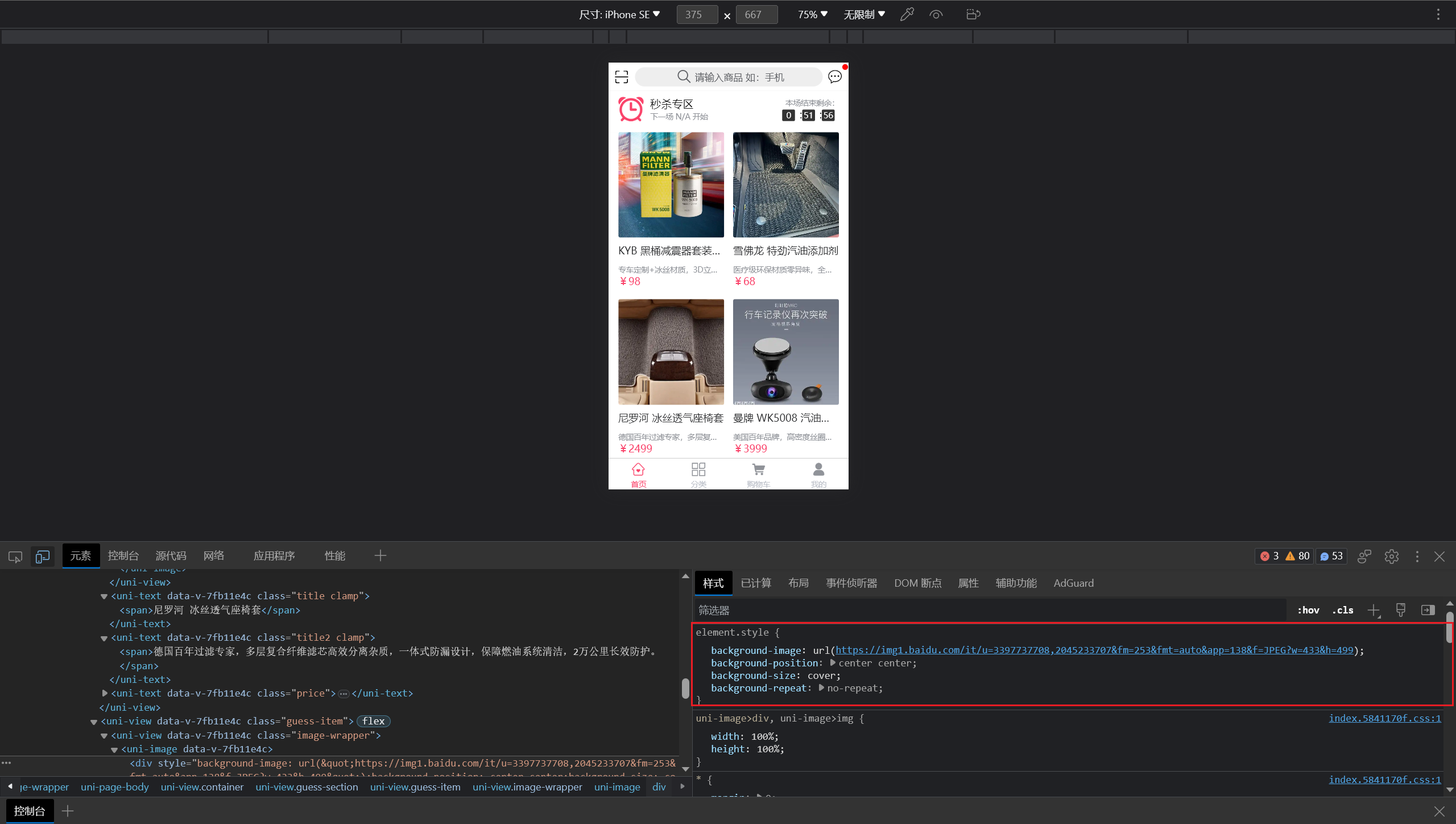
Task: Open the 我的 profile icon
Action: tap(818, 470)
